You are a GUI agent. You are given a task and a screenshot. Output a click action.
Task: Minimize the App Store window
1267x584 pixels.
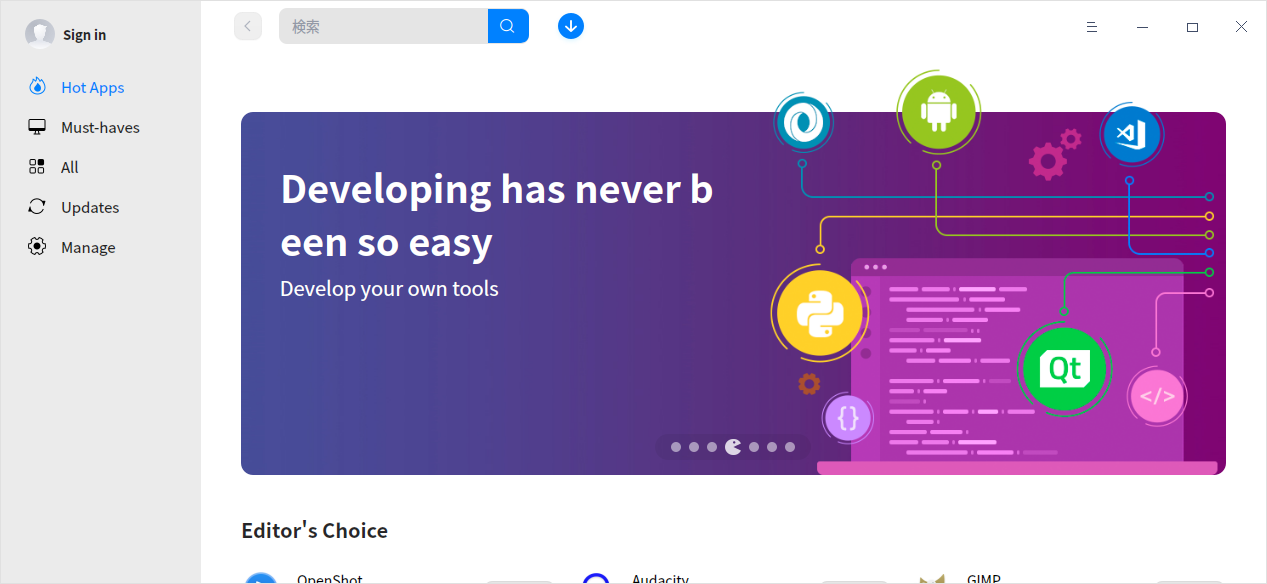point(1142,27)
